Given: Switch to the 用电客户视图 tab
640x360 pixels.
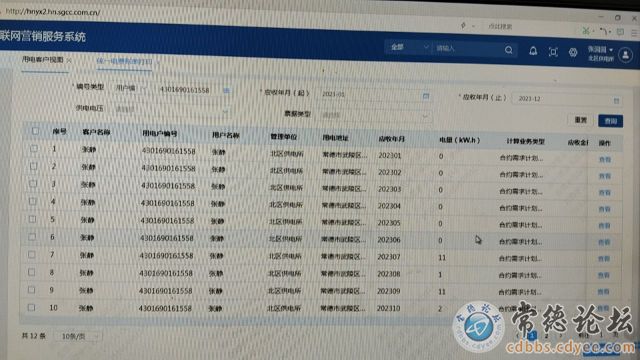Looking at the screenshot, I should point(42,60).
